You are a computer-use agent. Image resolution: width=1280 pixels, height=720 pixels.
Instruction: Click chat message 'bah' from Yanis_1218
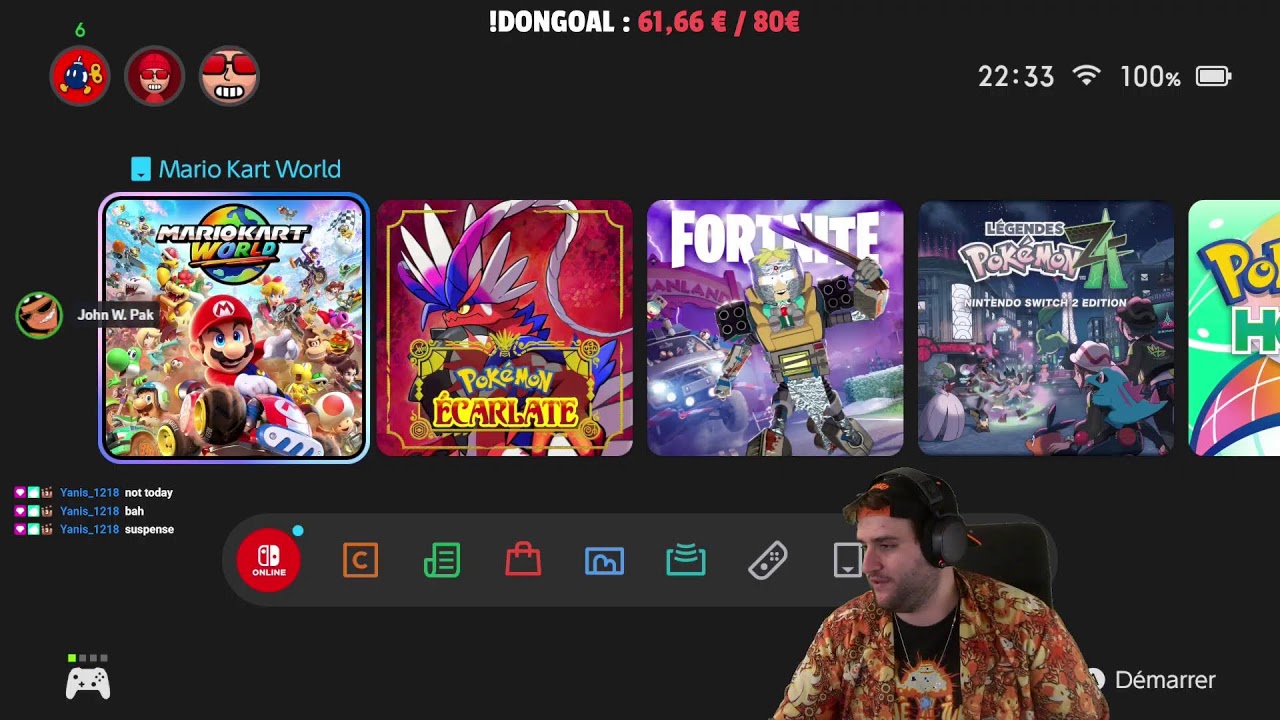point(134,511)
